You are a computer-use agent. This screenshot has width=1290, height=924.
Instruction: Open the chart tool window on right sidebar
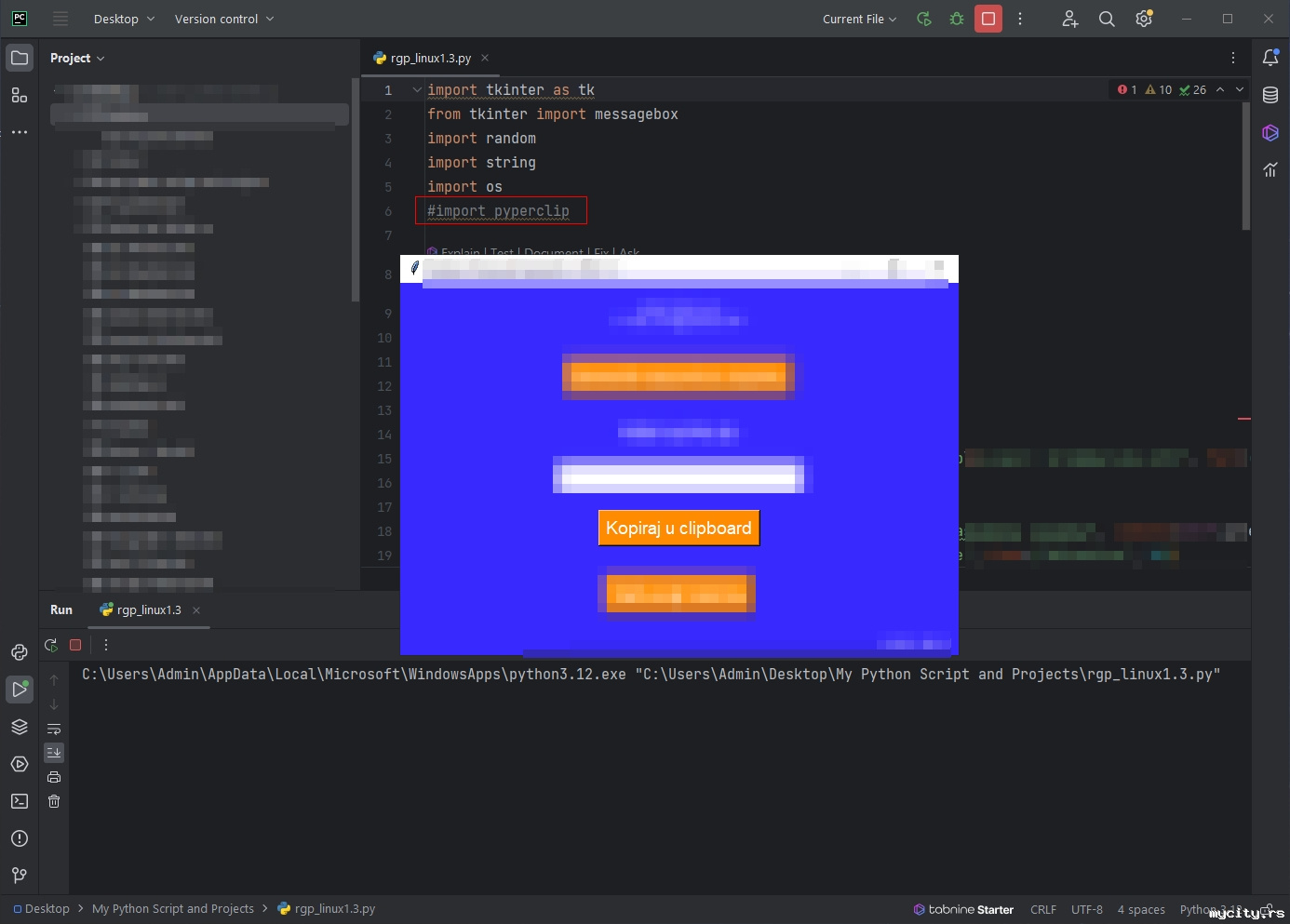tap(1270, 169)
